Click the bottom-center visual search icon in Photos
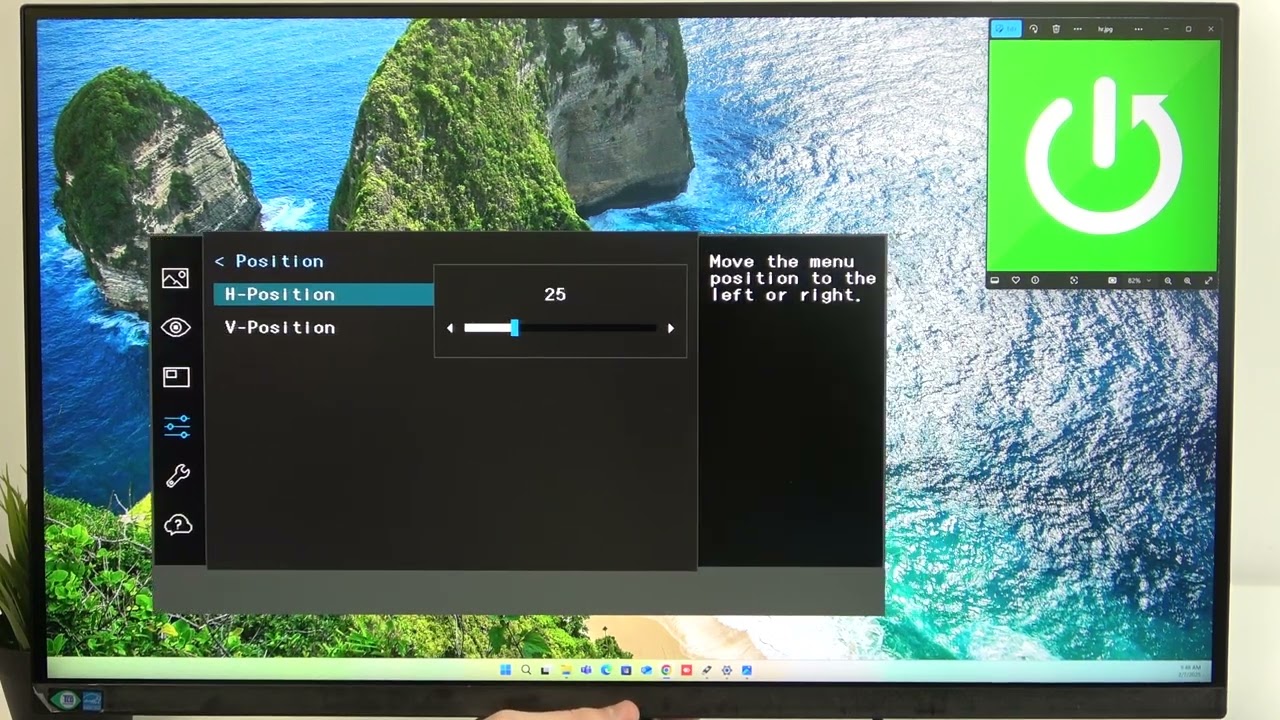1280x720 pixels. pyautogui.click(x=1074, y=280)
